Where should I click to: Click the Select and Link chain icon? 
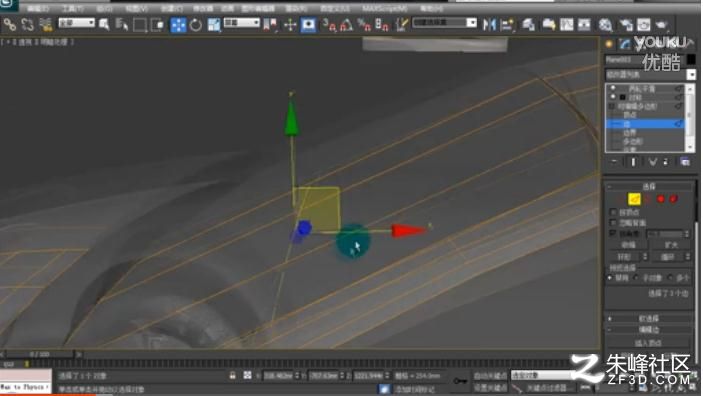pyautogui.click(x=9, y=24)
